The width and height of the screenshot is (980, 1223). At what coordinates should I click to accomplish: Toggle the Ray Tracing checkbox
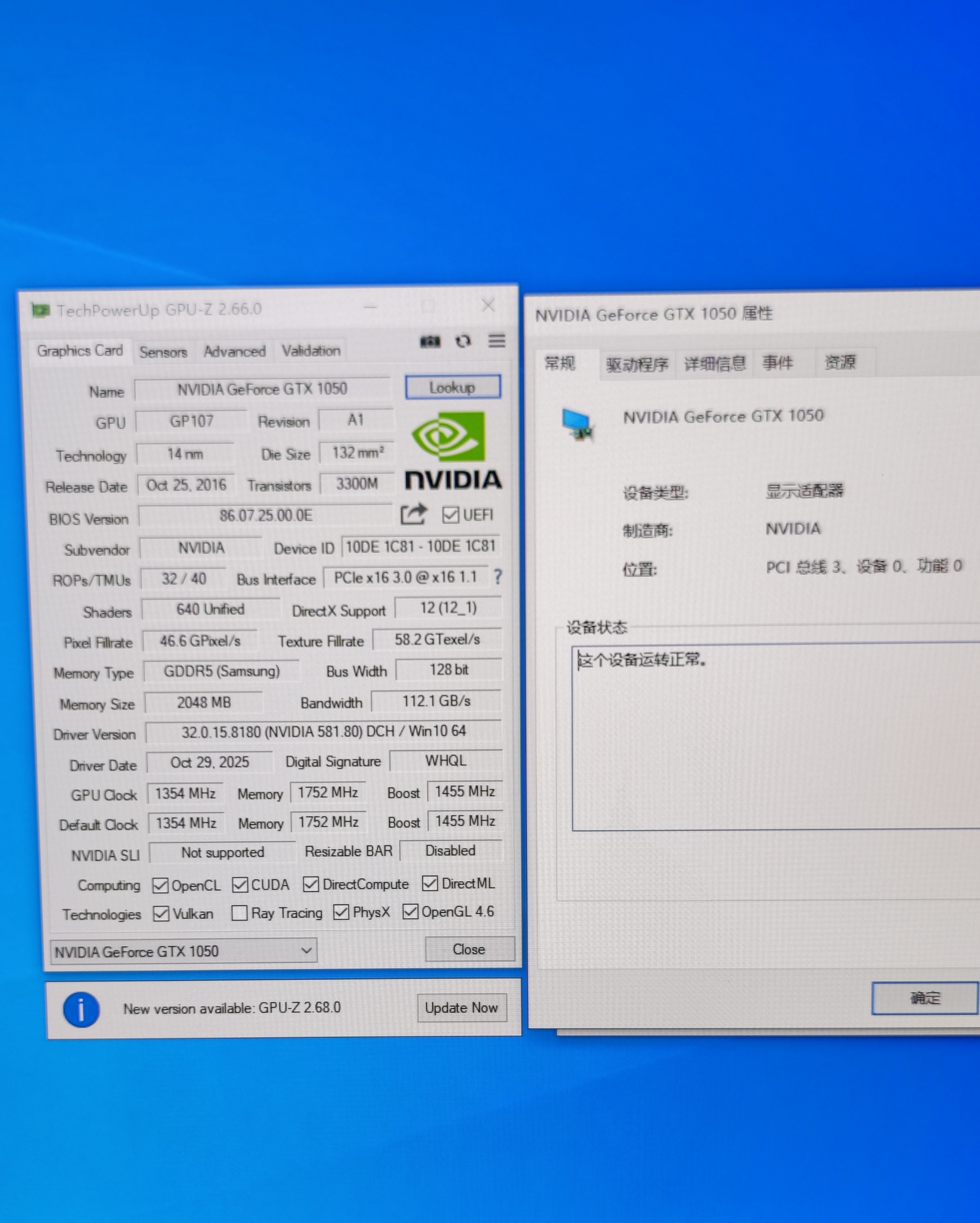(239, 913)
